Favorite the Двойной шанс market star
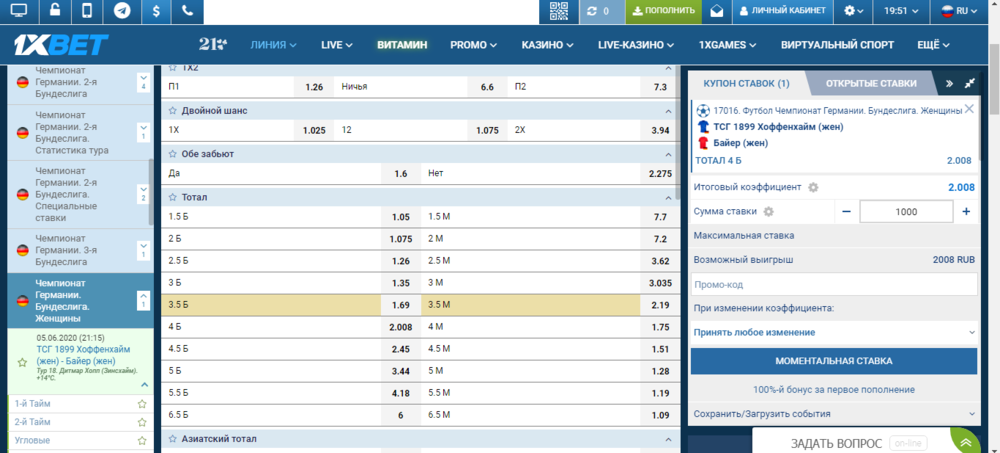 (x=172, y=111)
